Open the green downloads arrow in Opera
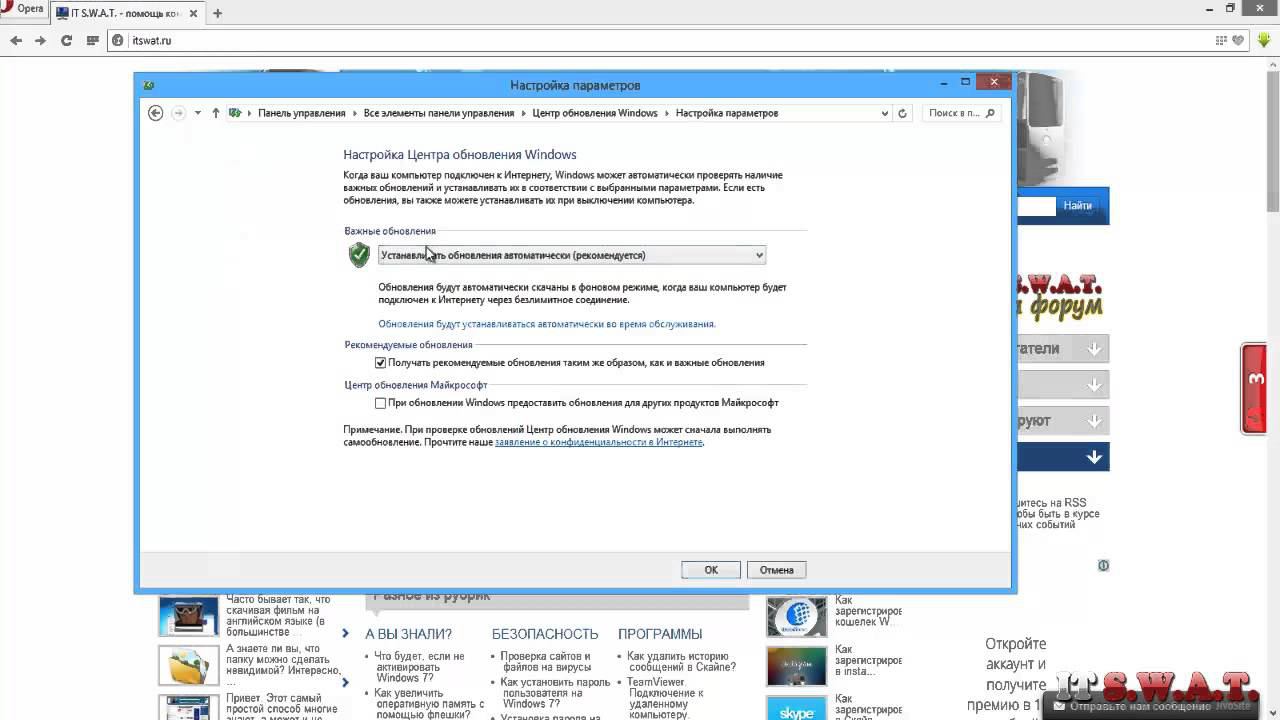The width and height of the screenshot is (1280, 720). tap(1265, 41)
